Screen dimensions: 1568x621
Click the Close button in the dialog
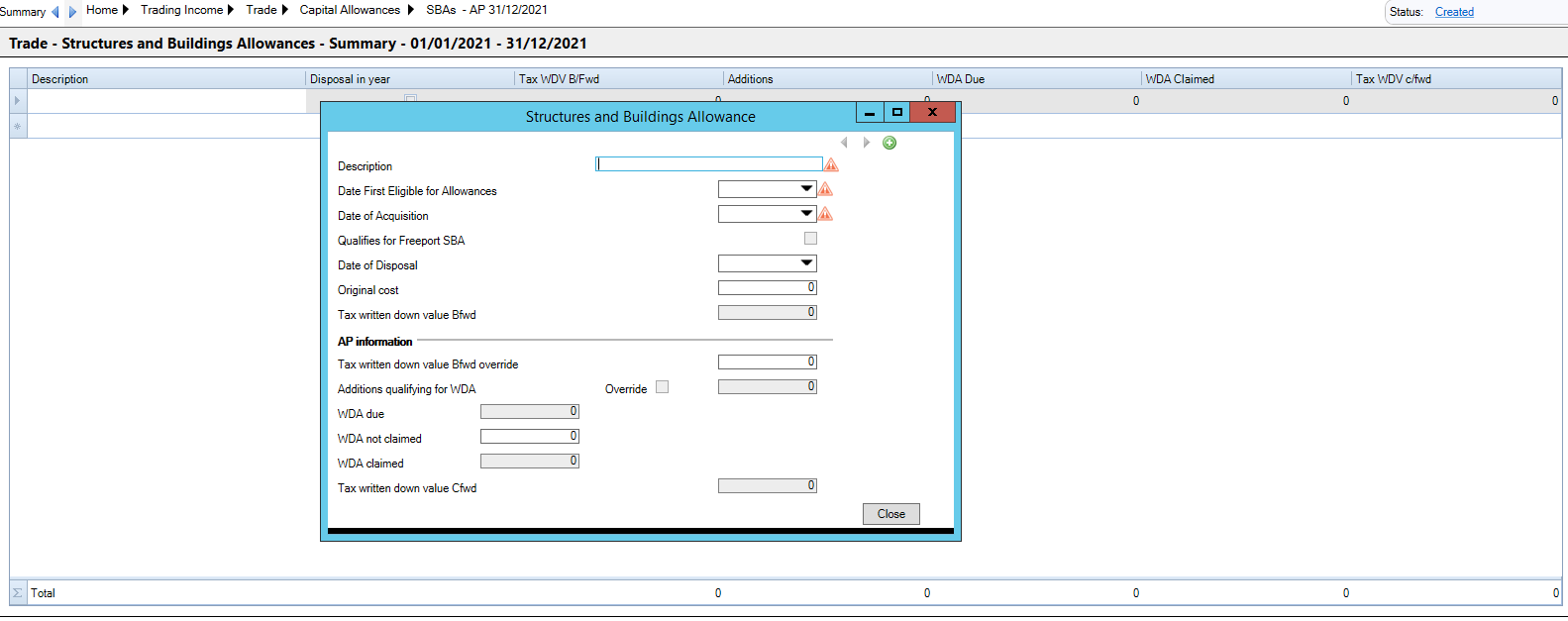[x=891, y=514]
